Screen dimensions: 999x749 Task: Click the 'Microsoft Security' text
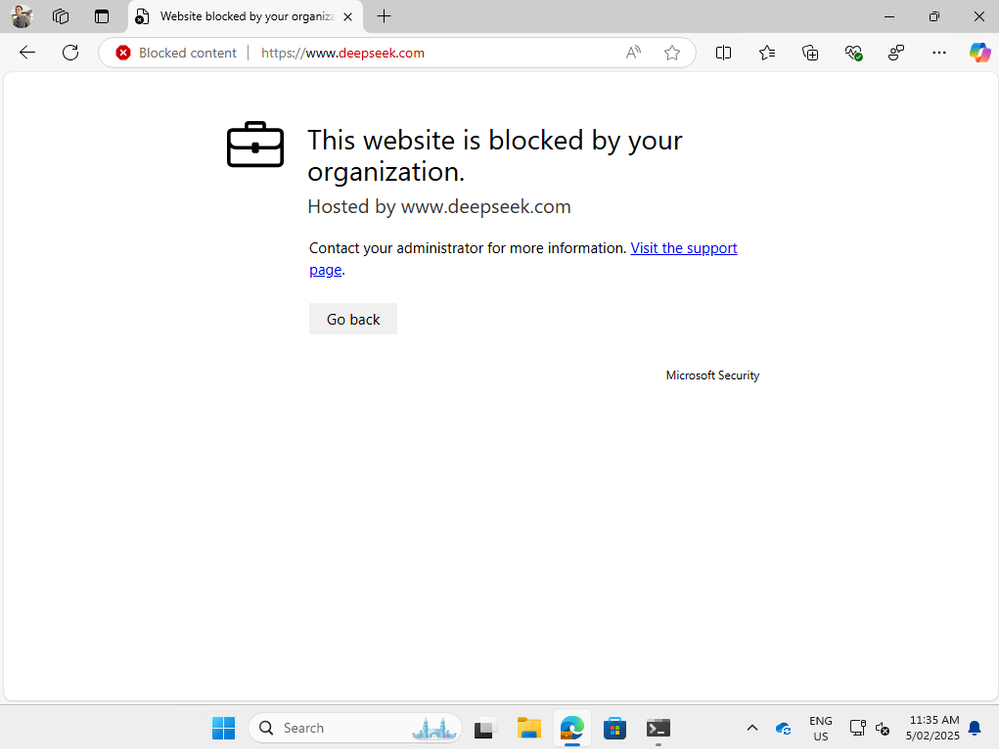click(x=712, y=375)
